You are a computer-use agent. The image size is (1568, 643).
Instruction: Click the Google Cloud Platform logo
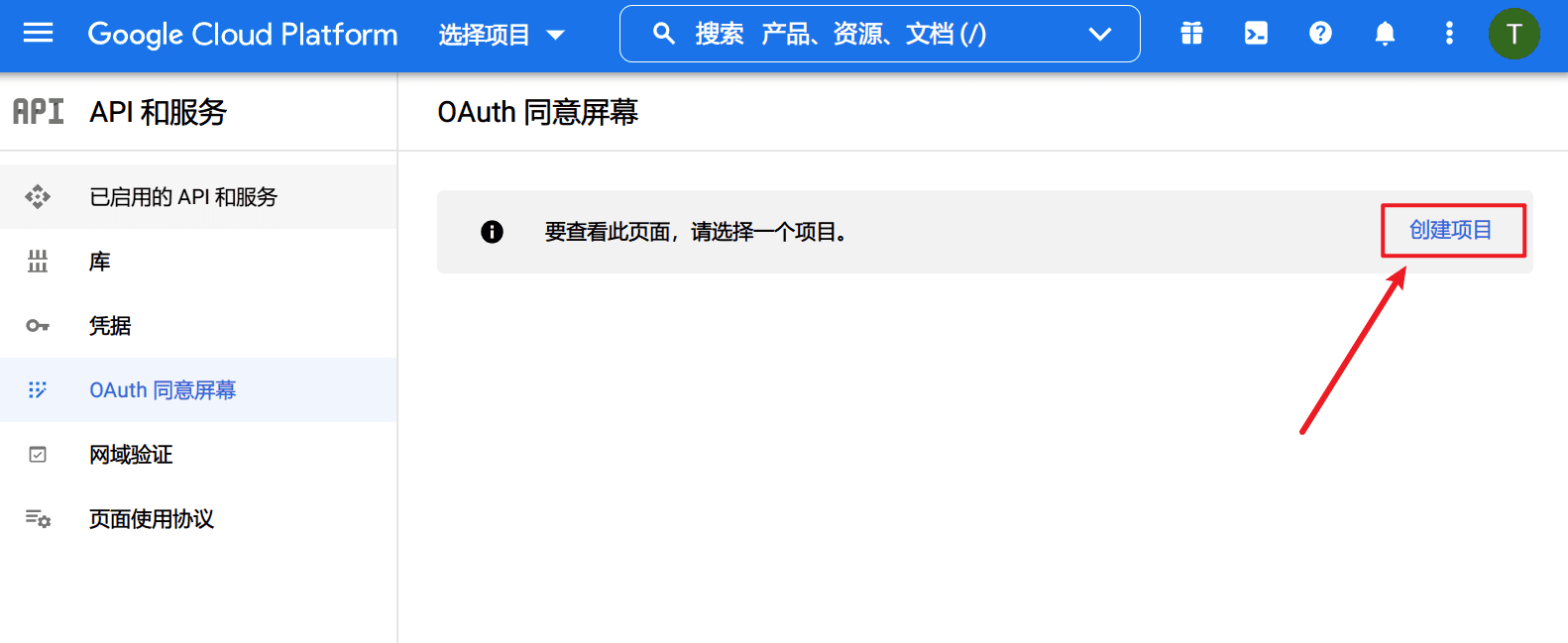tap(243, 35)
